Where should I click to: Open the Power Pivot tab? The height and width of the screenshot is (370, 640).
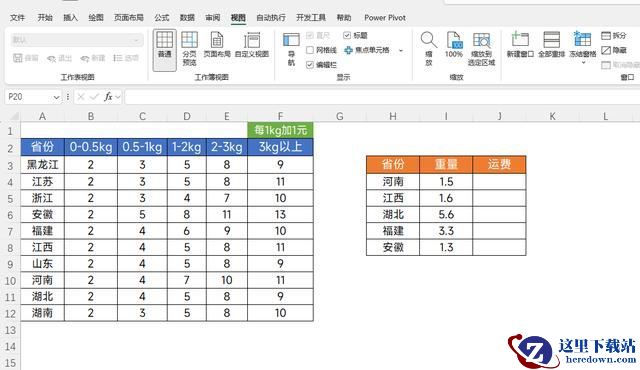point(385,18)
